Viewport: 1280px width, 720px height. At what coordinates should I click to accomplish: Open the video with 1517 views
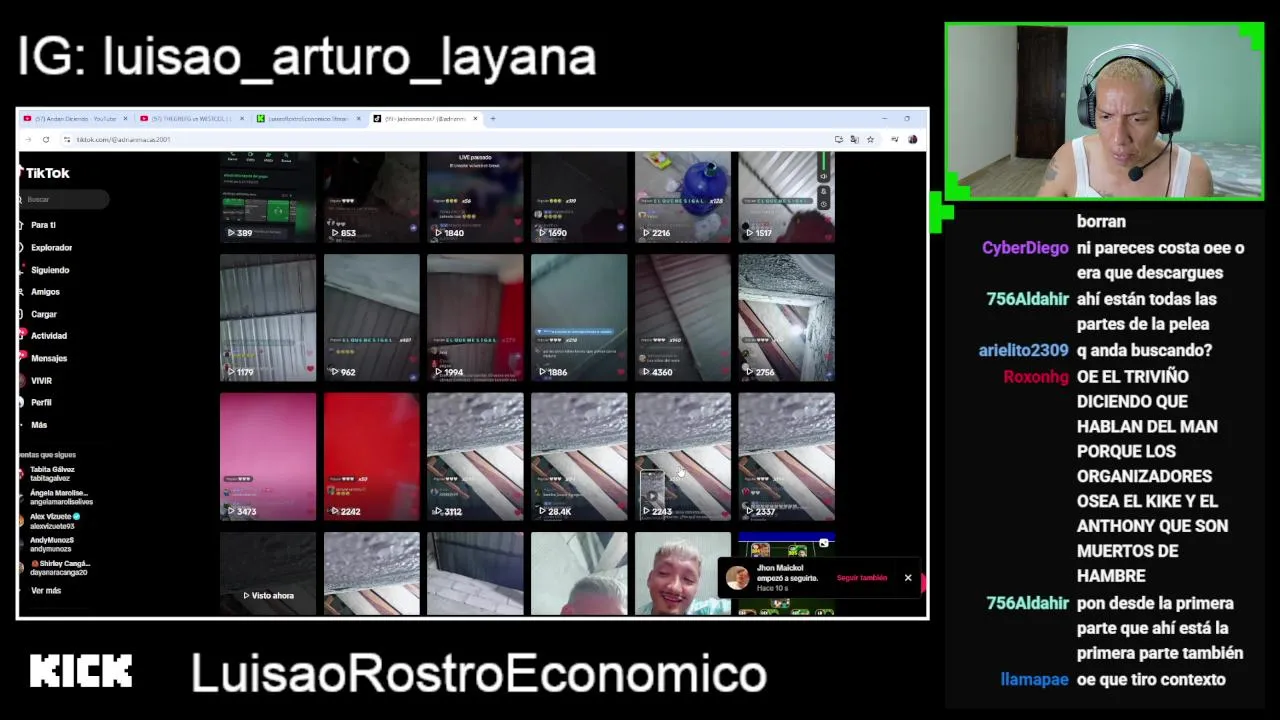(x=786, y=197)
